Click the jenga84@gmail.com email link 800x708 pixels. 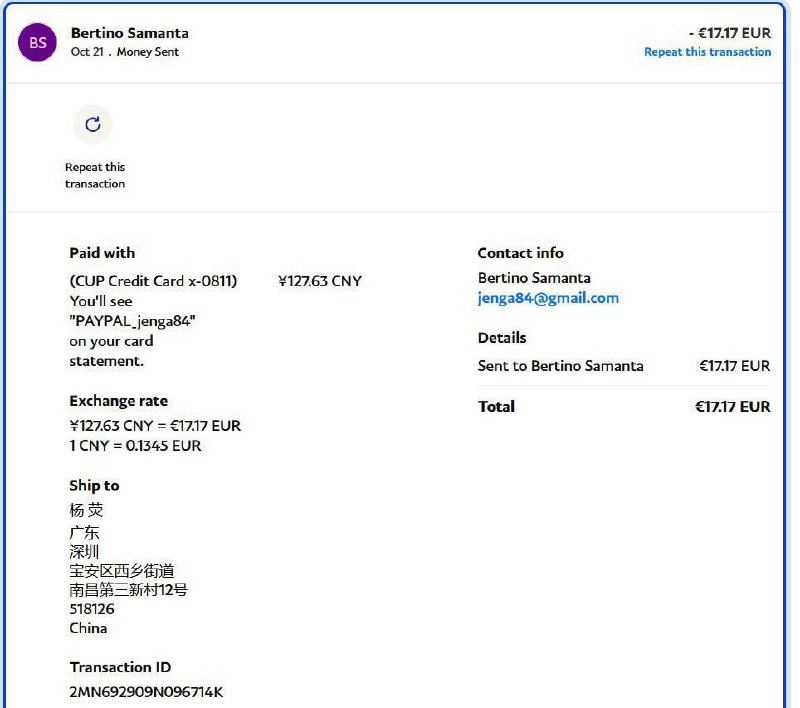point(548,298)
